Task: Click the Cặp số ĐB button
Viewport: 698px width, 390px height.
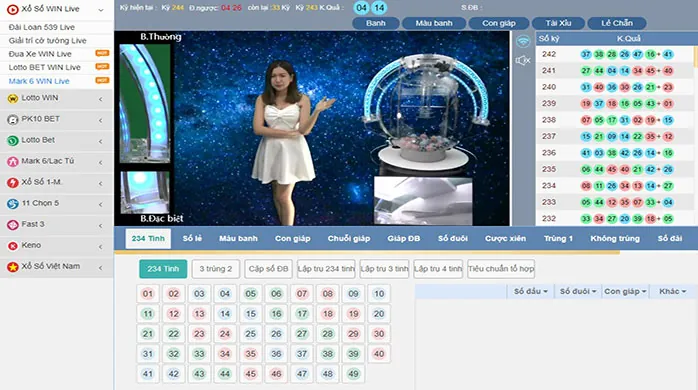Action: [268, 269]
